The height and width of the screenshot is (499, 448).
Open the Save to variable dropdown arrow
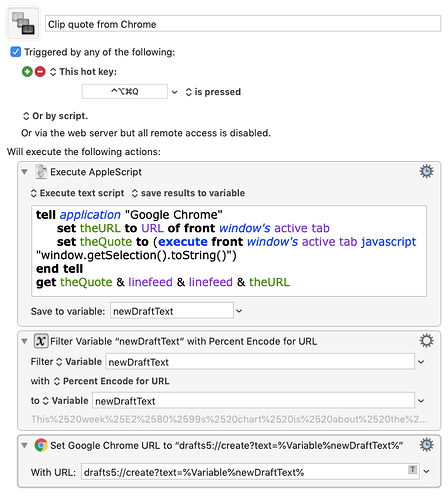239,311
